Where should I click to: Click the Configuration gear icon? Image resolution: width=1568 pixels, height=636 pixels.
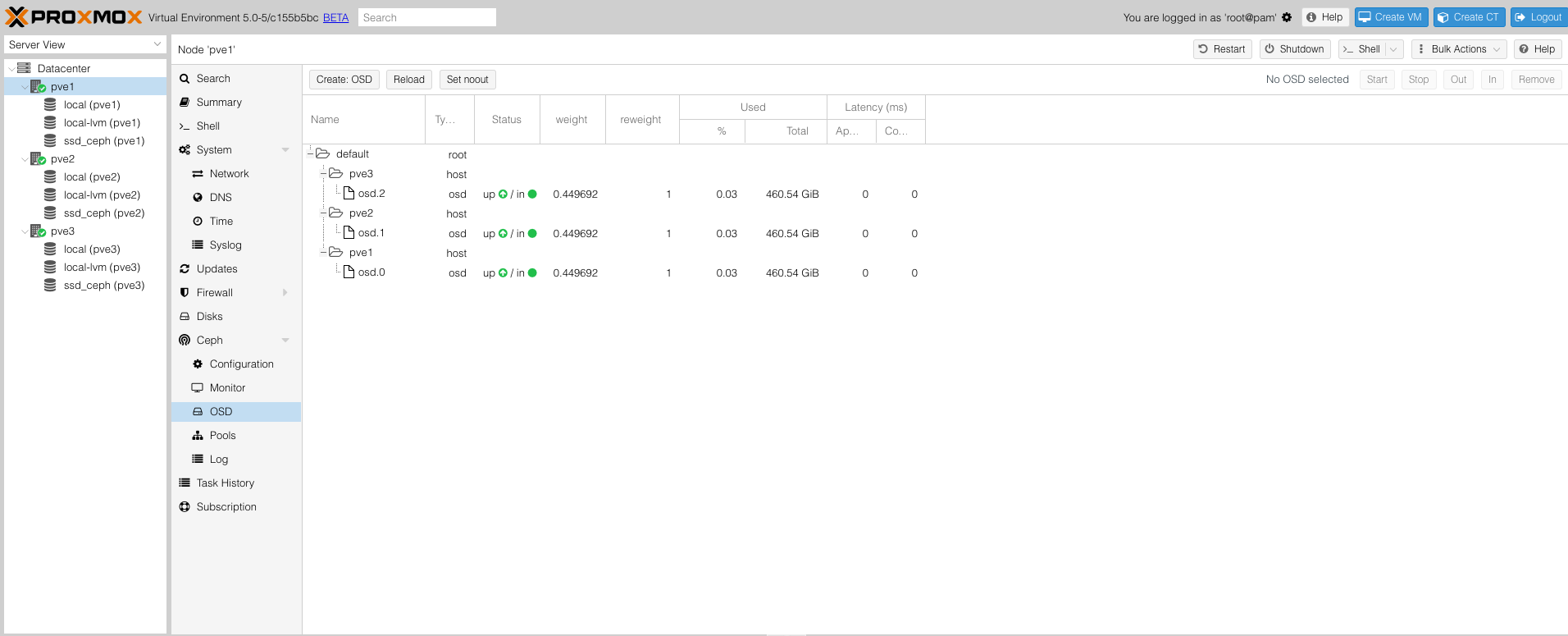[198, 364]
